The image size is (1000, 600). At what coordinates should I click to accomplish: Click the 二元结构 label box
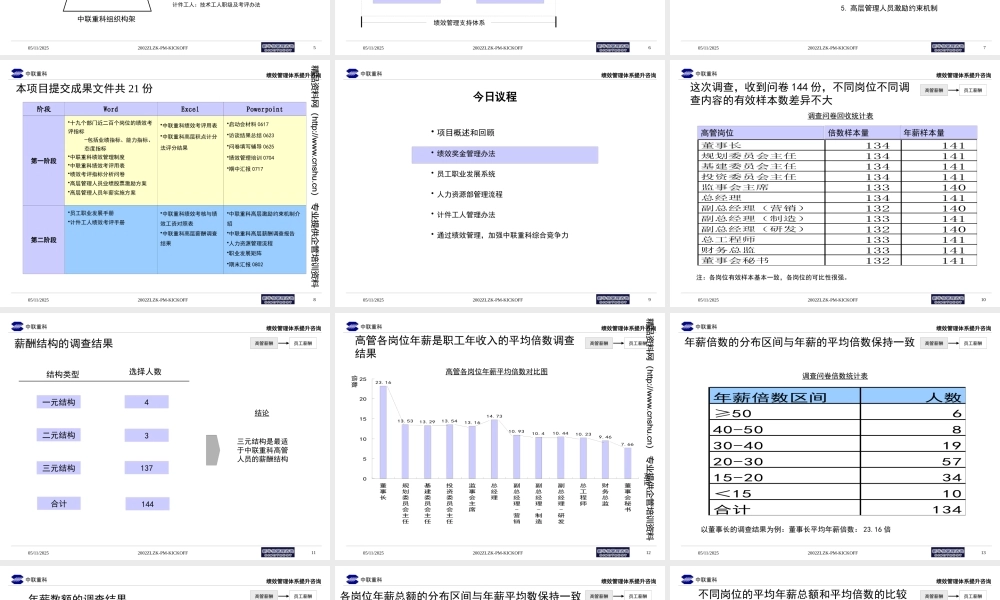click(x=59, y=435)
